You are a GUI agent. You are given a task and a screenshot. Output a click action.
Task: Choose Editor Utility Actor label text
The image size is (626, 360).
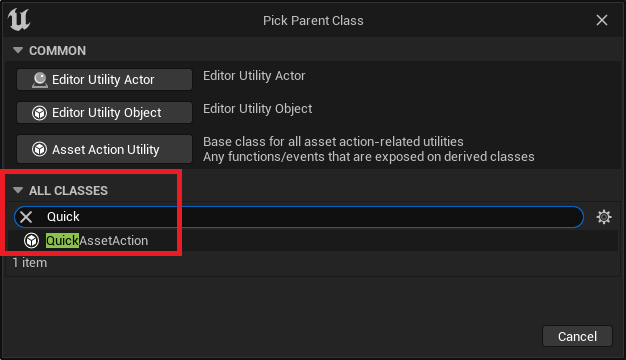(103, 80)
